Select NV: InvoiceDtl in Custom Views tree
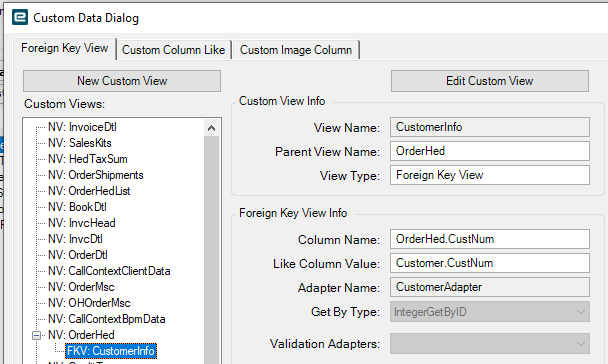The height and width of the screenshot is (364, 608). pyautogui.click(x=82, y=127)
